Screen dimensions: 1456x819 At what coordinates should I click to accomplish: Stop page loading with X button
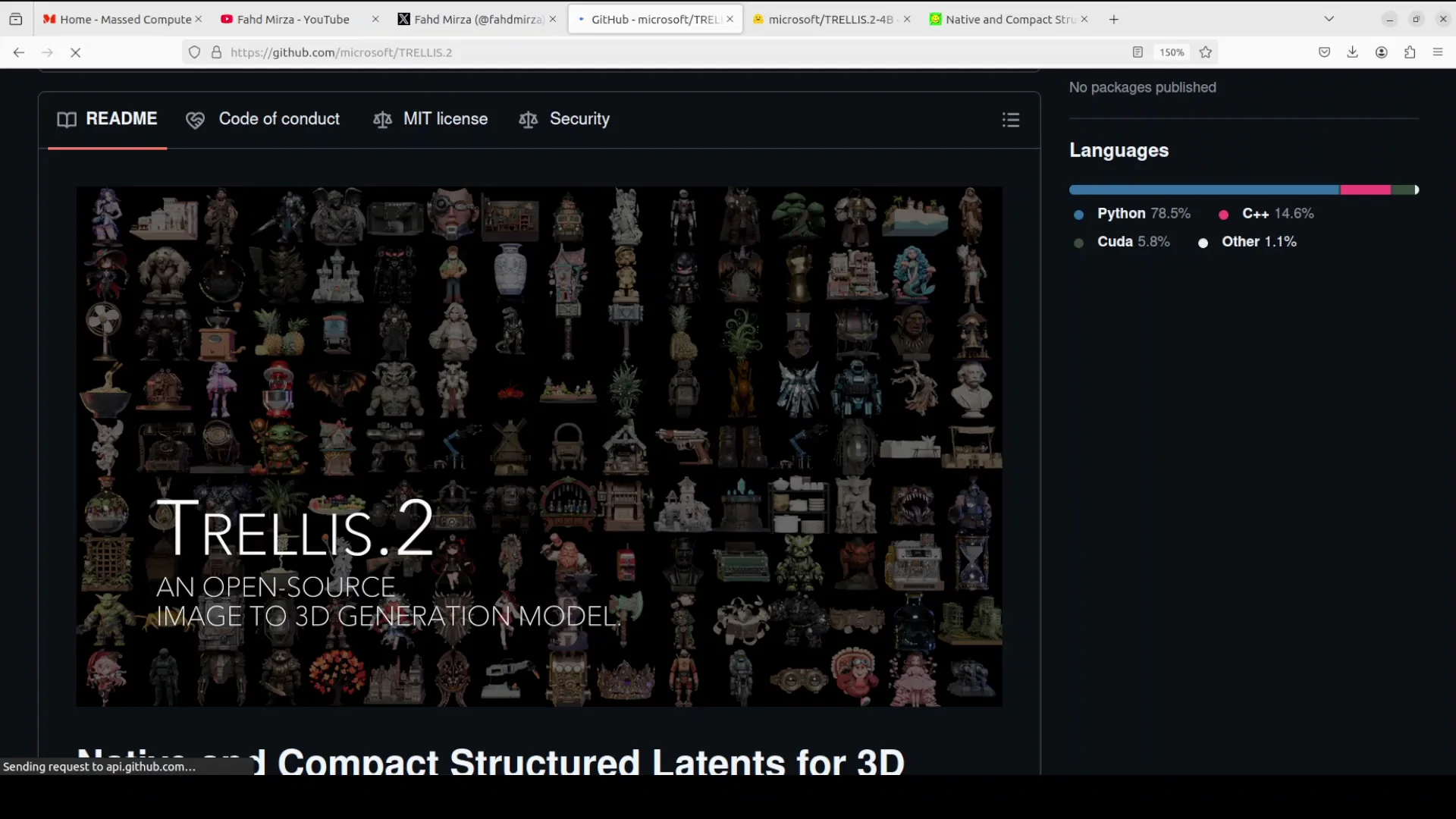click(75, 52)
